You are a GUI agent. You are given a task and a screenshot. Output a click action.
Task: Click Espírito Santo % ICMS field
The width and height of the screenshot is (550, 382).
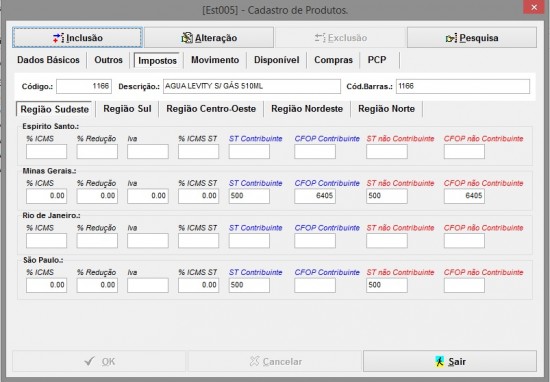click(46, 152)
